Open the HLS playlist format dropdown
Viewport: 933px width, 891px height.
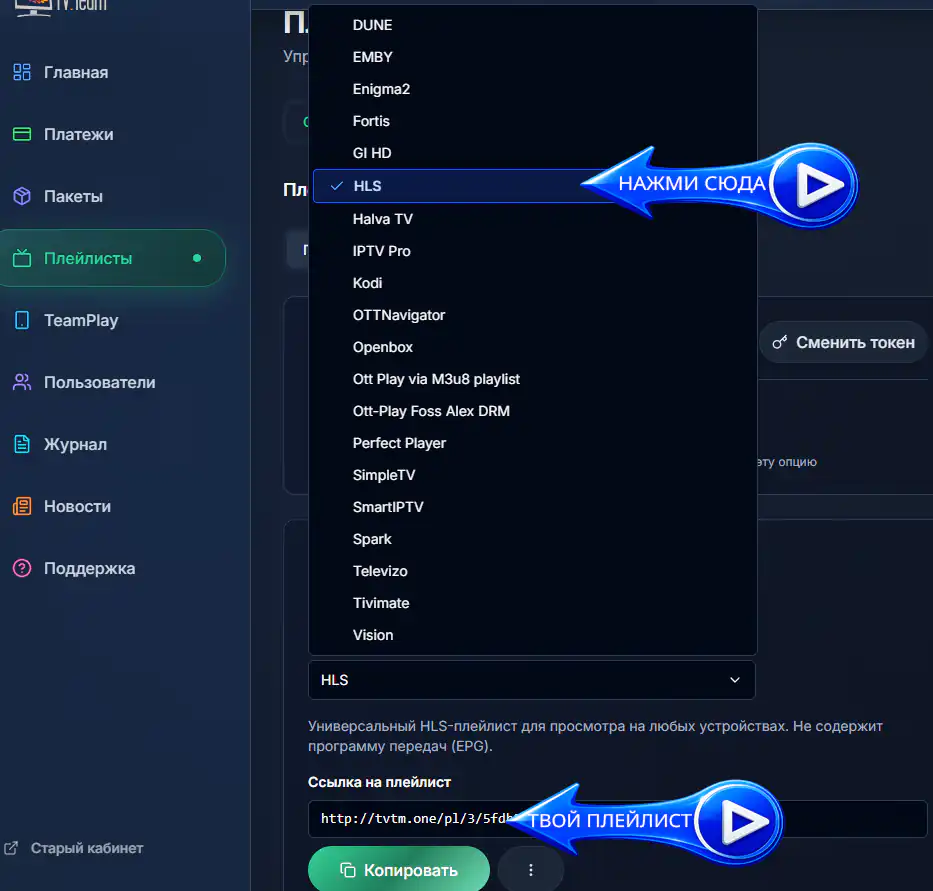pyautogui.click(x=532, y=680)
